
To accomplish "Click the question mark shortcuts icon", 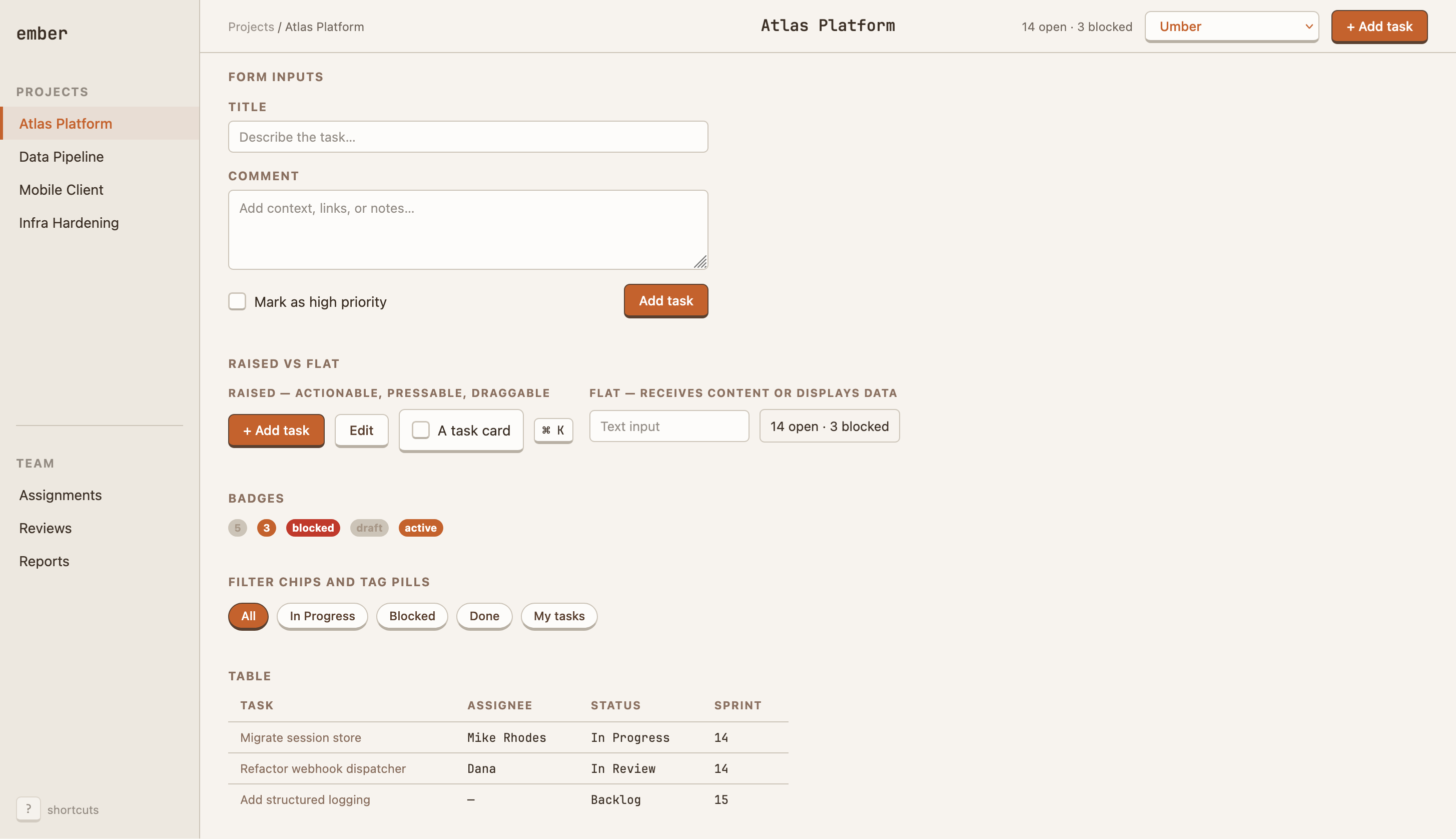I will pyautogui.click(x=28, y=809).
